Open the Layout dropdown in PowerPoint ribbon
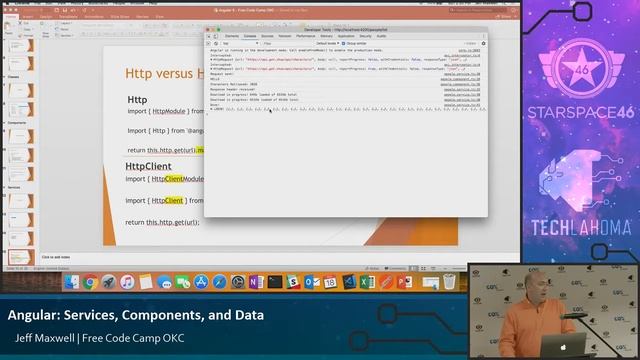640x360 pixels. point(65,24)
